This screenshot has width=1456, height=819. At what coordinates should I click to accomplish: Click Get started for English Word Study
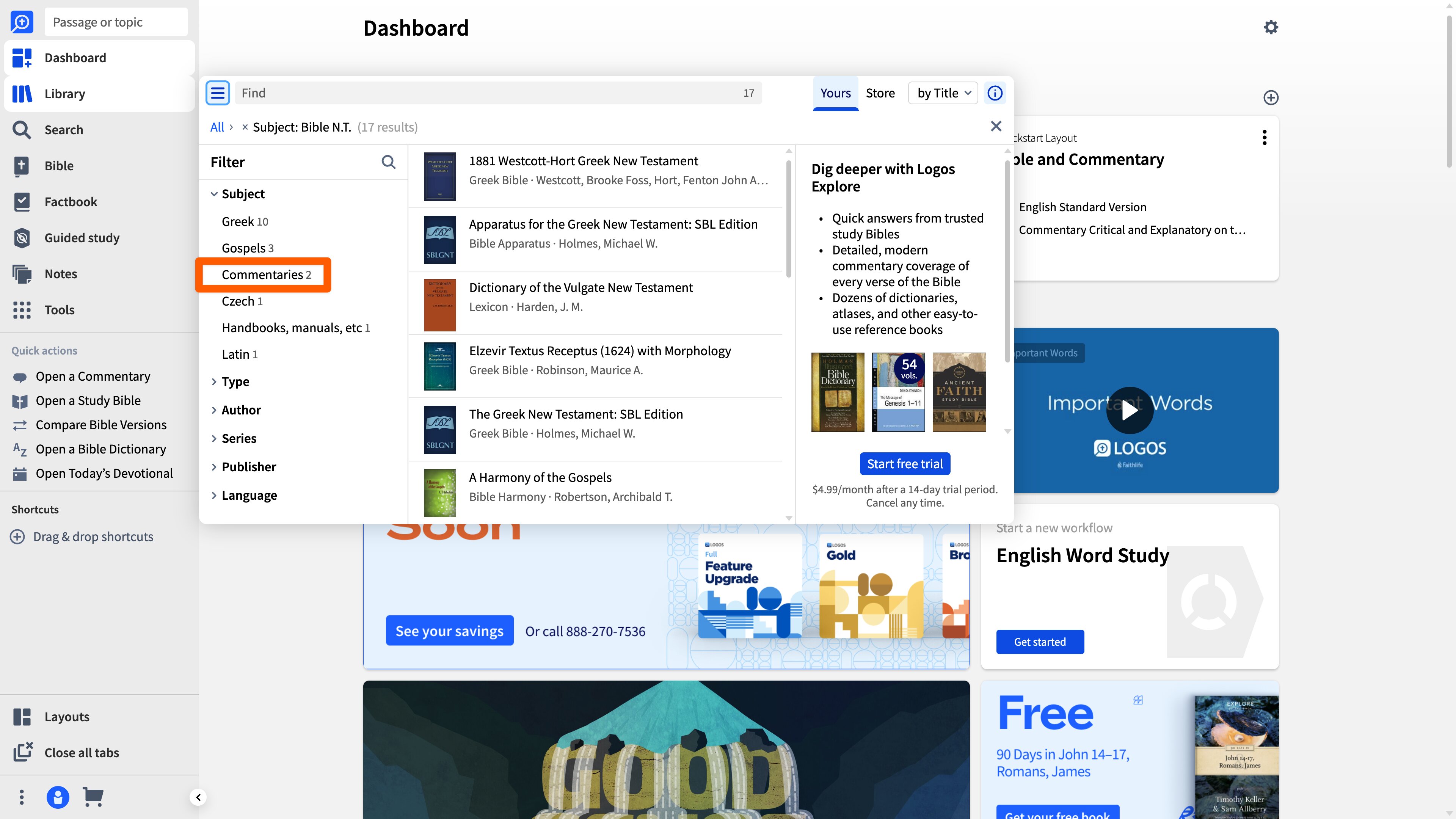pyautogui.click(x=1040, y=642)
